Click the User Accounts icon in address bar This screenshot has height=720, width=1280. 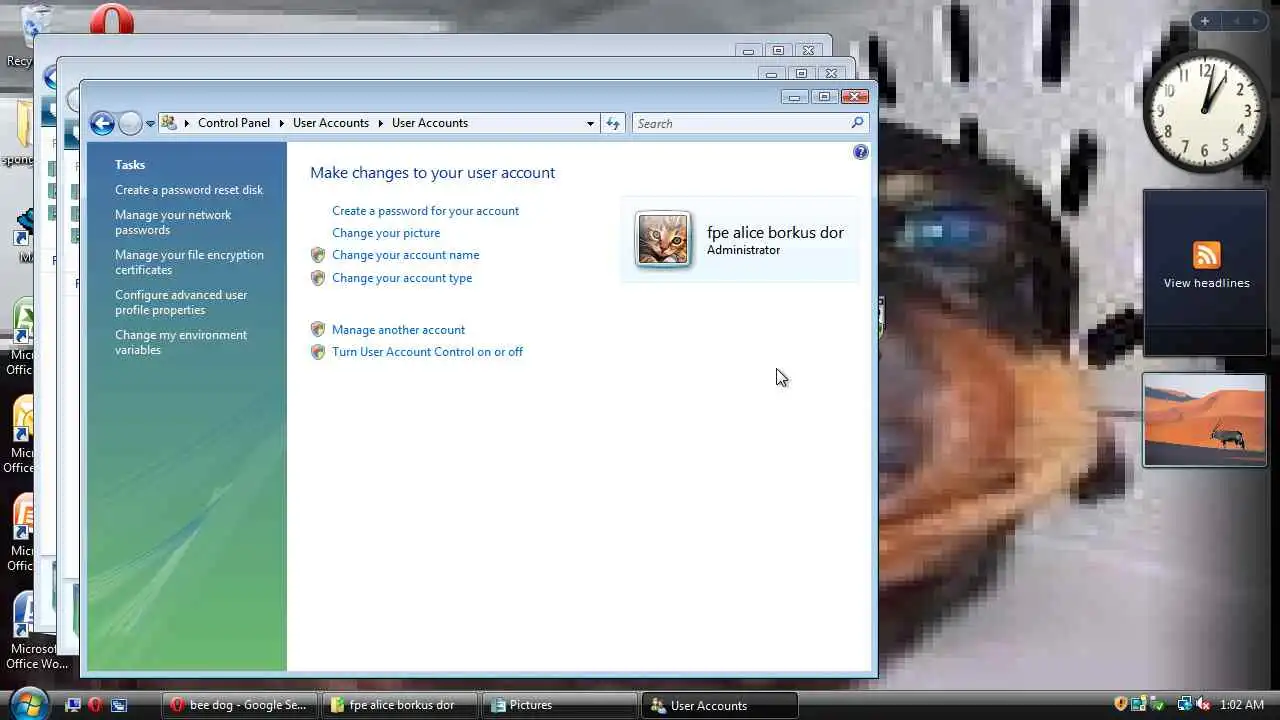[169, 123]
